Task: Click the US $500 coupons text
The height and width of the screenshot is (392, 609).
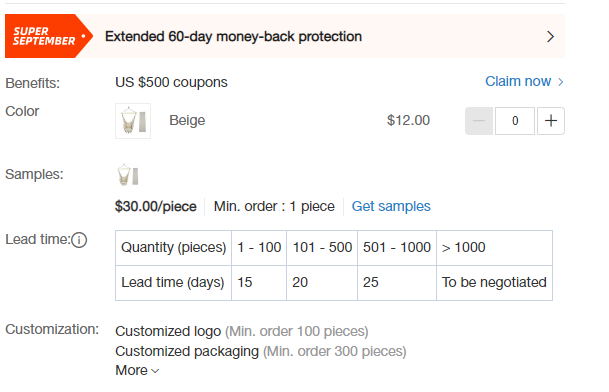Action: [171, 82]
